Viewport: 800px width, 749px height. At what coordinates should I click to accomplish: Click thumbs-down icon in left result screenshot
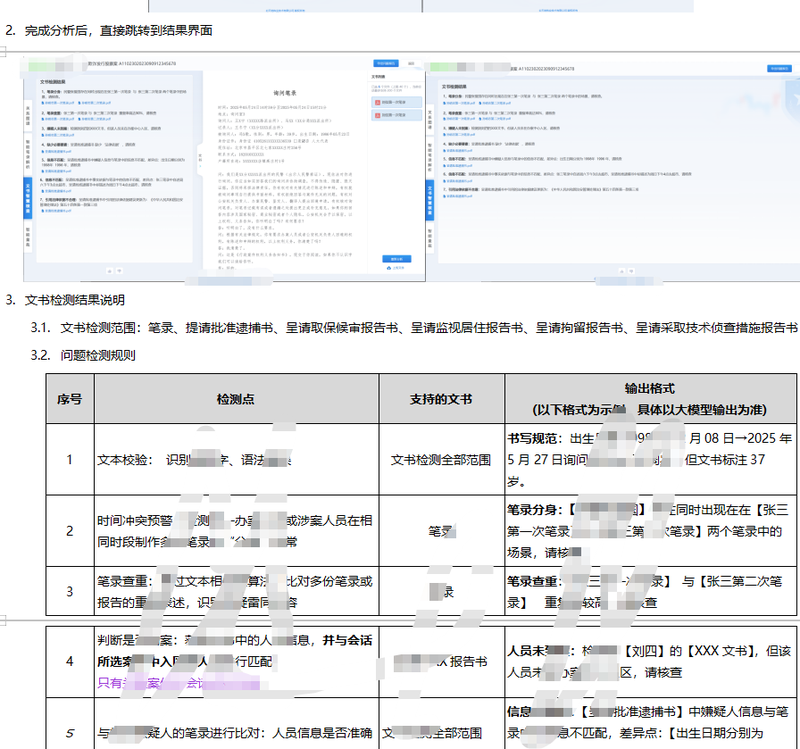click(x=119, y=271)
